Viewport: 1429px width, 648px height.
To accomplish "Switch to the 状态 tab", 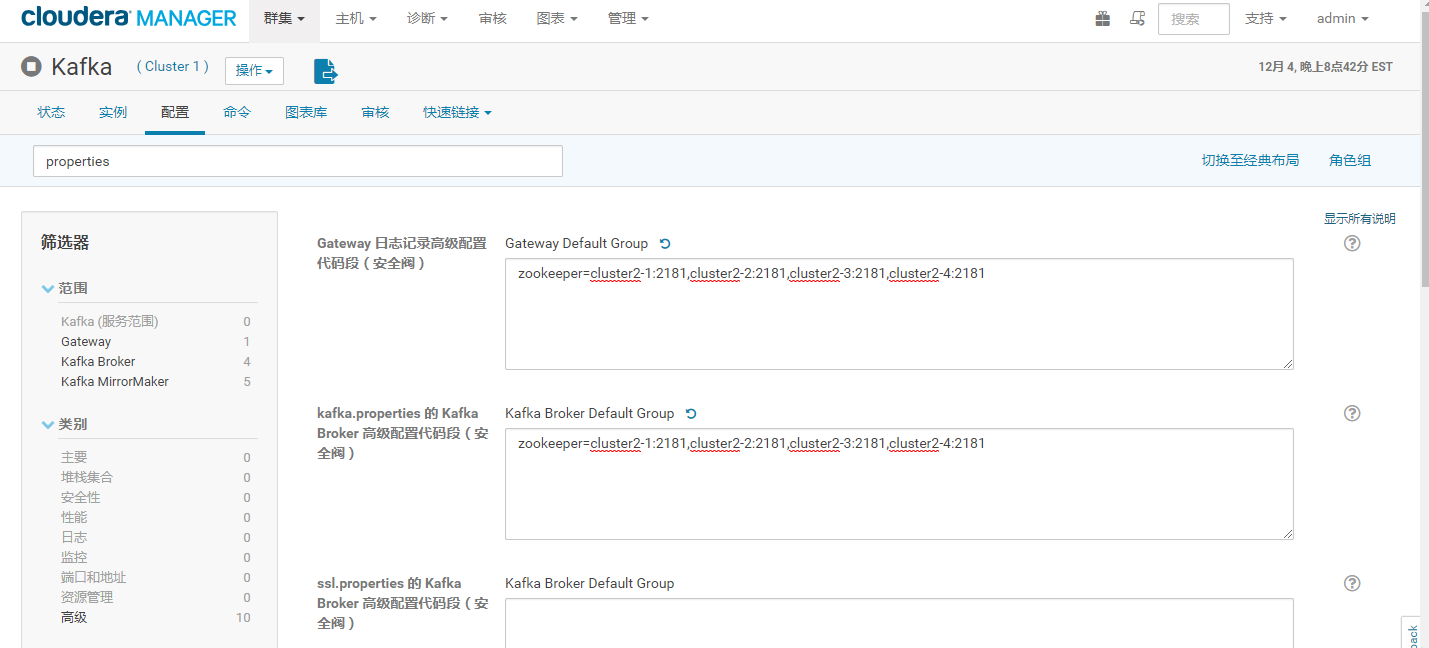I will pos(51,113).
